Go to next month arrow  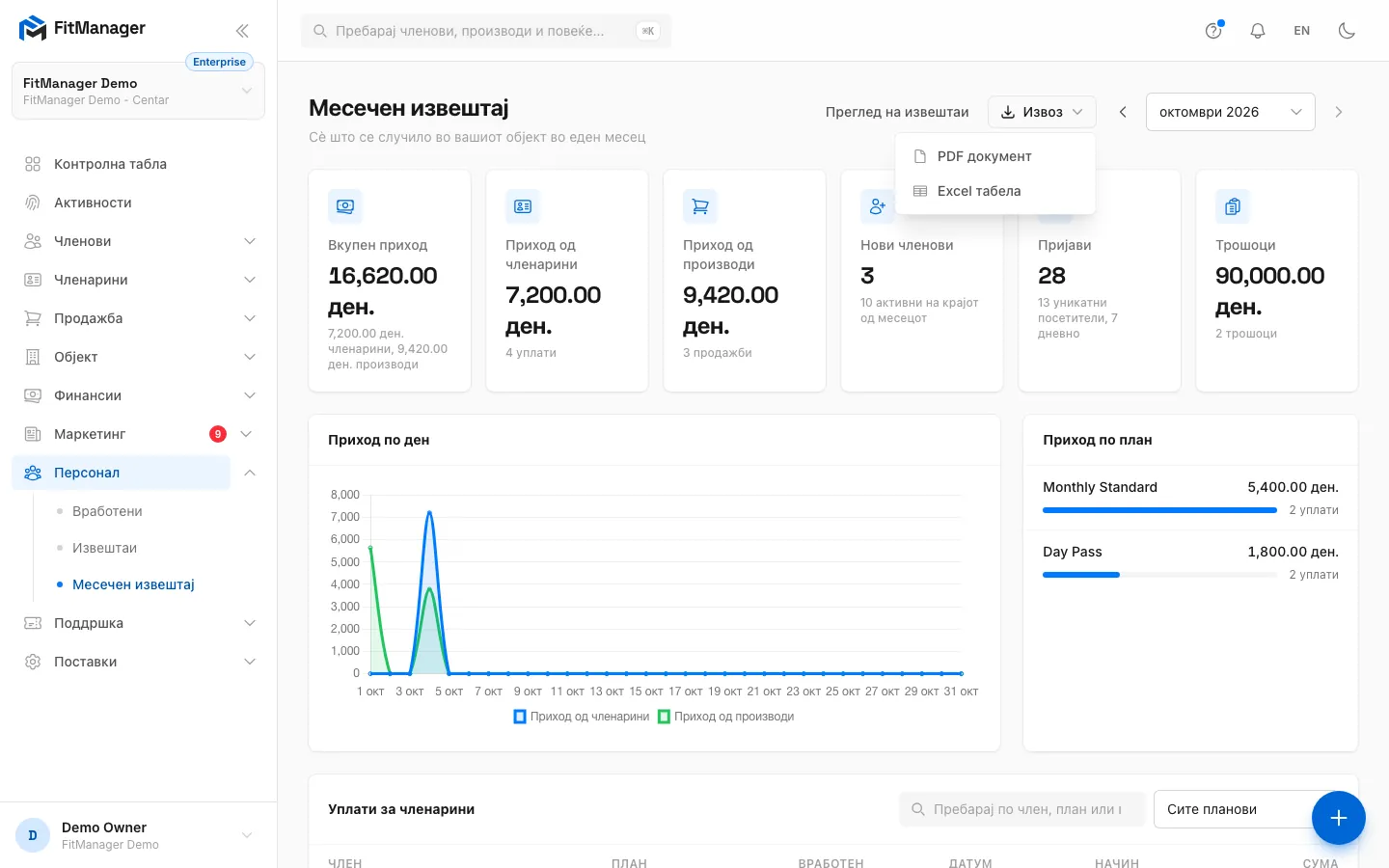[x=1339, y=112]
